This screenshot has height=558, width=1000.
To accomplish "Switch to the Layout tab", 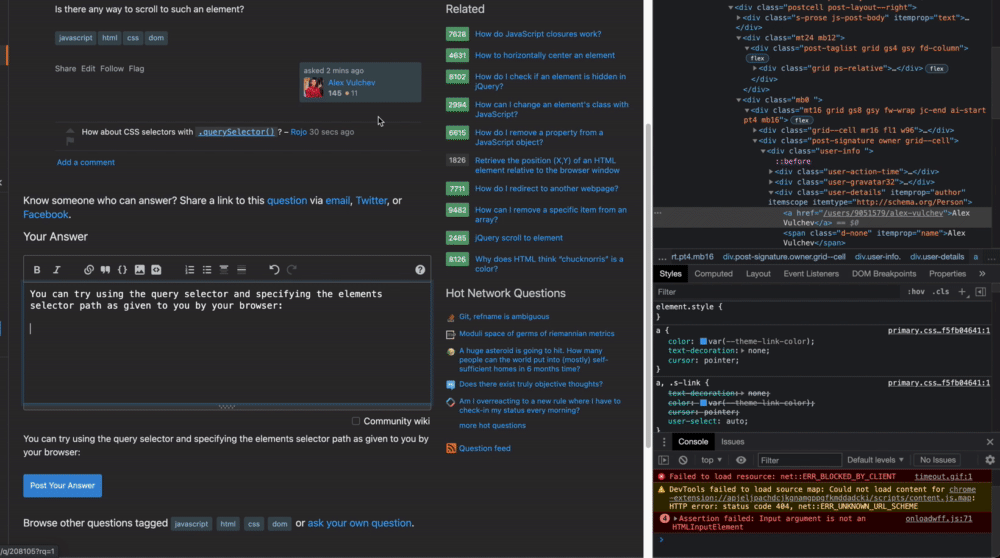I will (758, 274).
